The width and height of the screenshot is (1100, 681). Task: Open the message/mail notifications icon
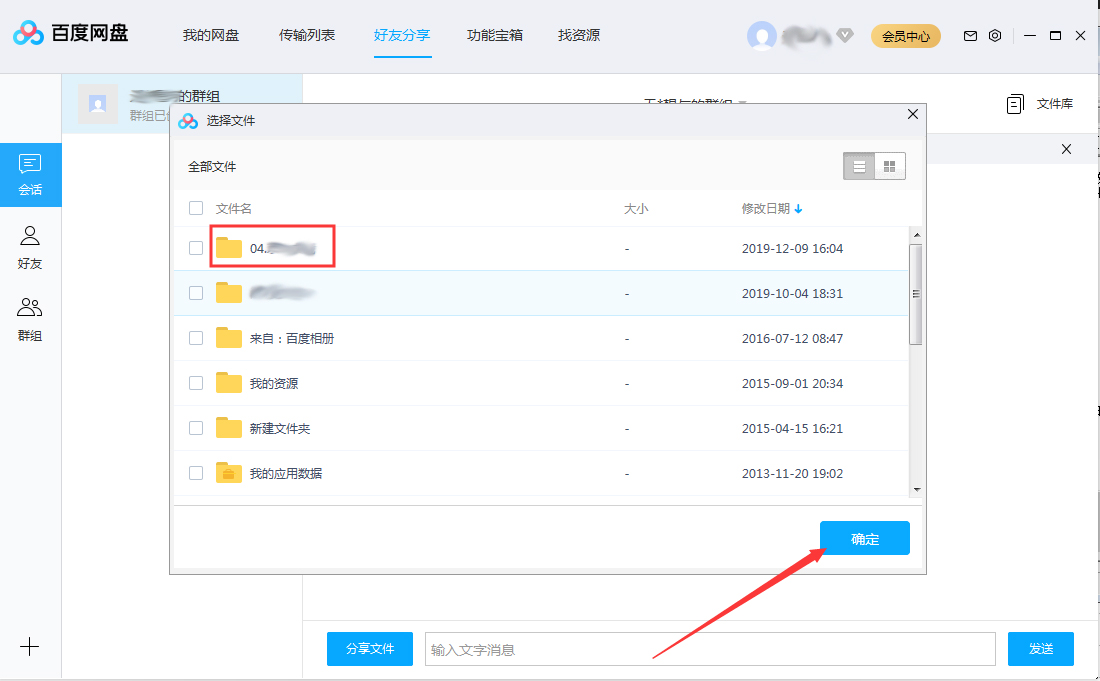coord(970,35)
